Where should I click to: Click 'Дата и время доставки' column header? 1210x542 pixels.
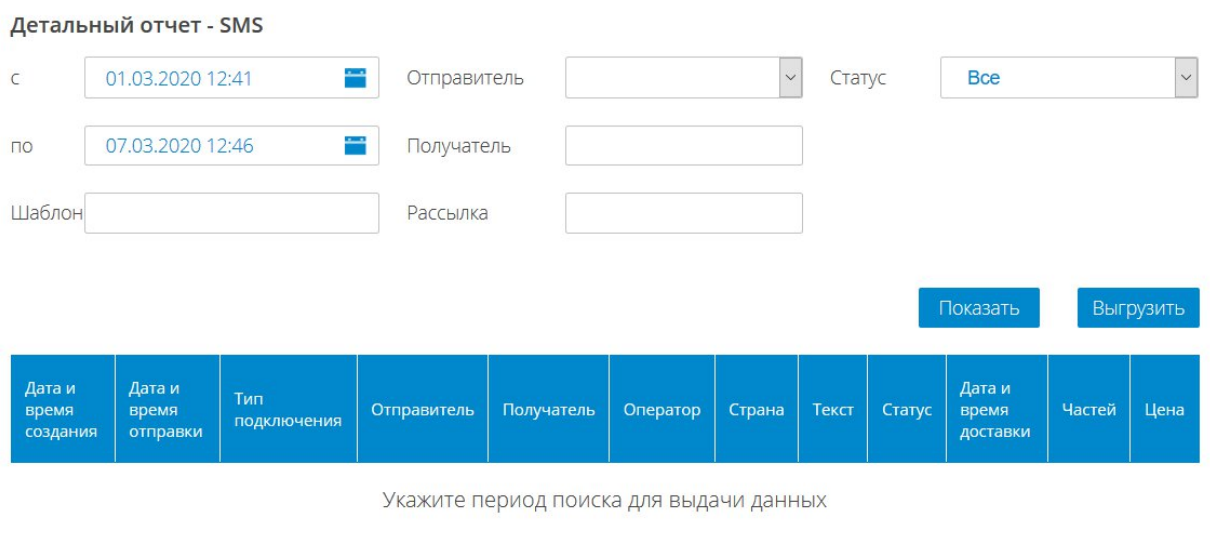[x=995, y=410]
